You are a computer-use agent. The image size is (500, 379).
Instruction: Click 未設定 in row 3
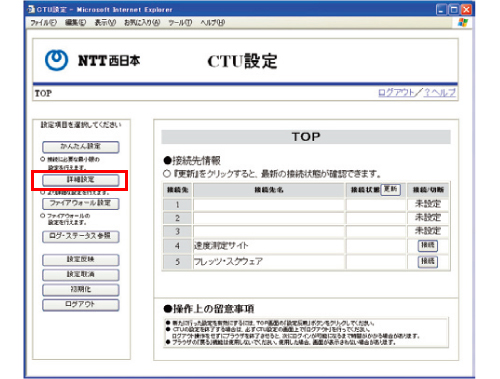(428, 231)
